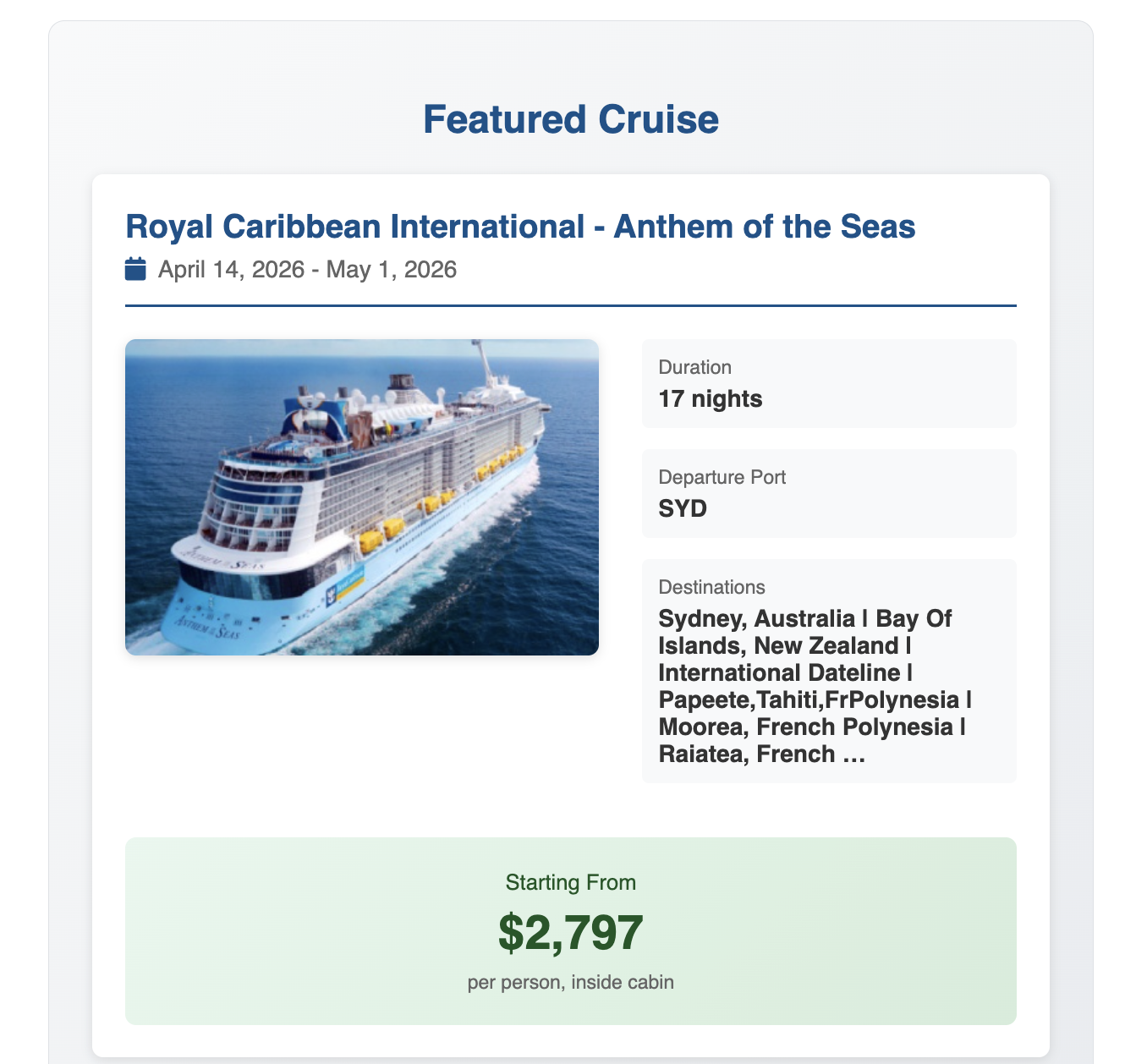
Task: Click the per person, inside cabin note
Action: (x=571, y=983)
